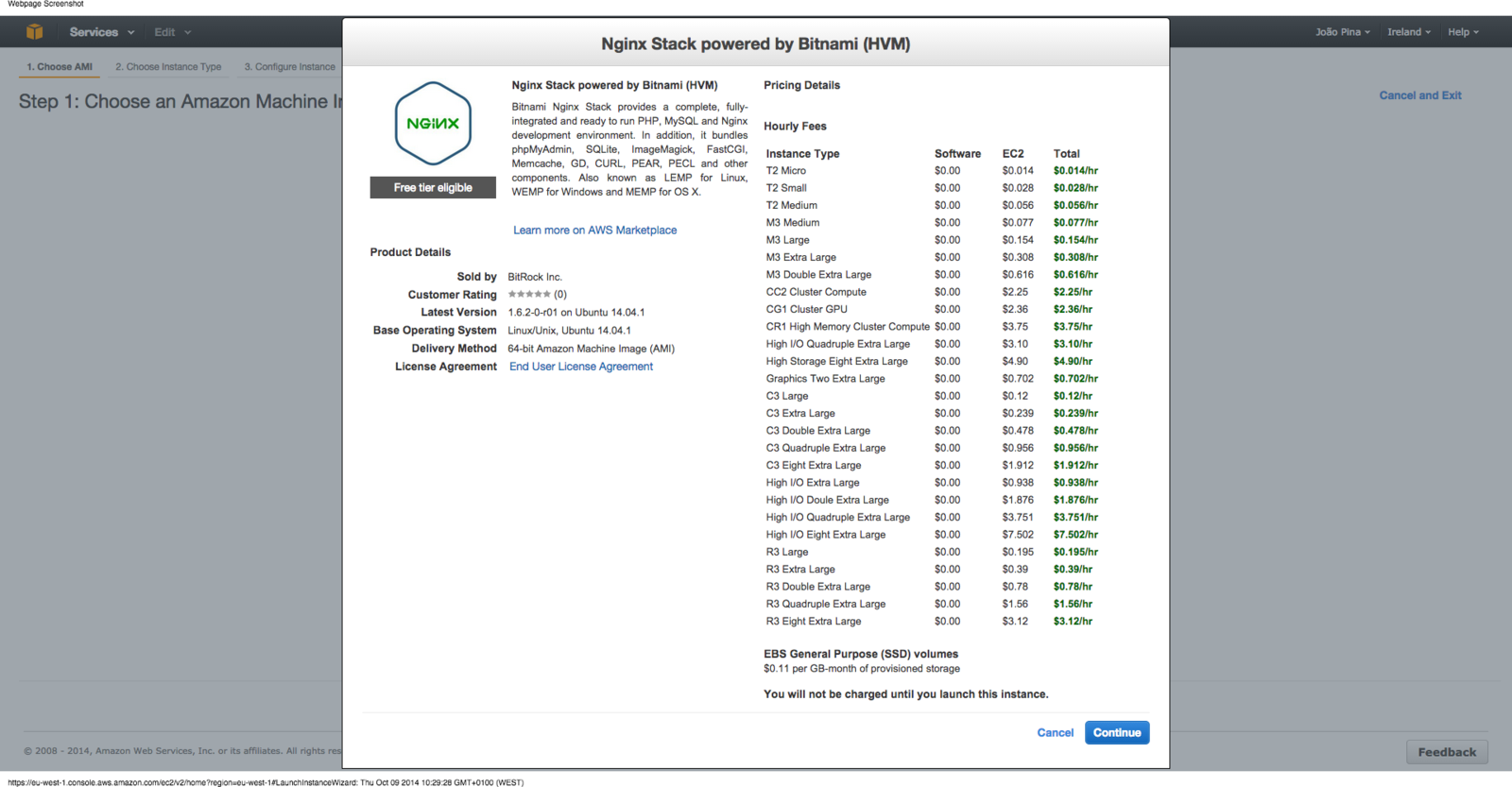Expand the João Pina account menu
This screenshot has width=1512, height=787.
click(x=1342, y=32)
